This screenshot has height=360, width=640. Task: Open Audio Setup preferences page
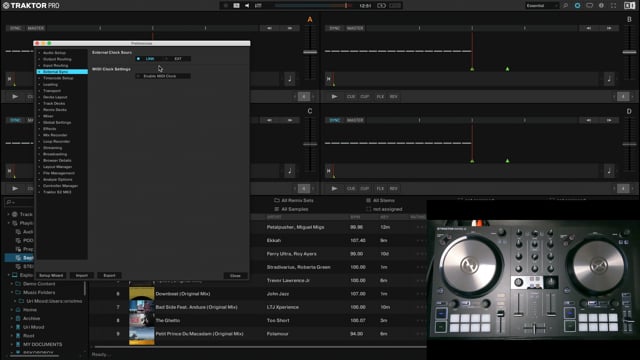(x=54, y=53)
